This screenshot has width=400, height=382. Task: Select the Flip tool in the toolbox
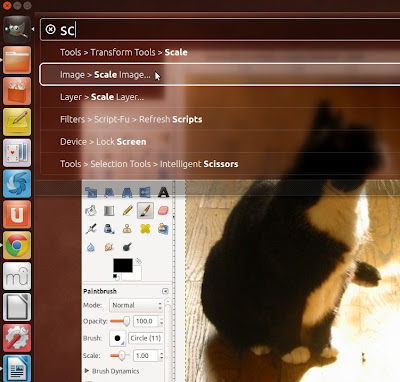tap(145, 192)
